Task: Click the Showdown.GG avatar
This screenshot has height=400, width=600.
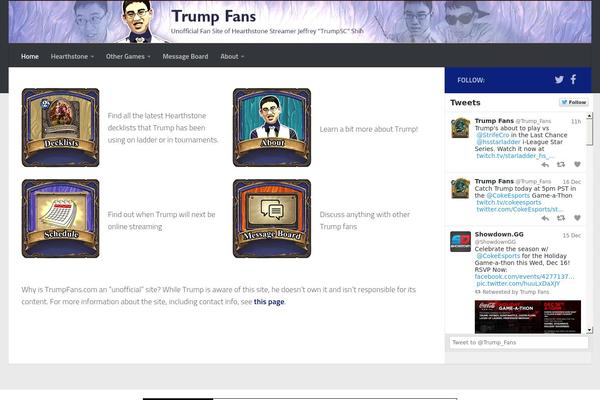Action: click(460, 242)
